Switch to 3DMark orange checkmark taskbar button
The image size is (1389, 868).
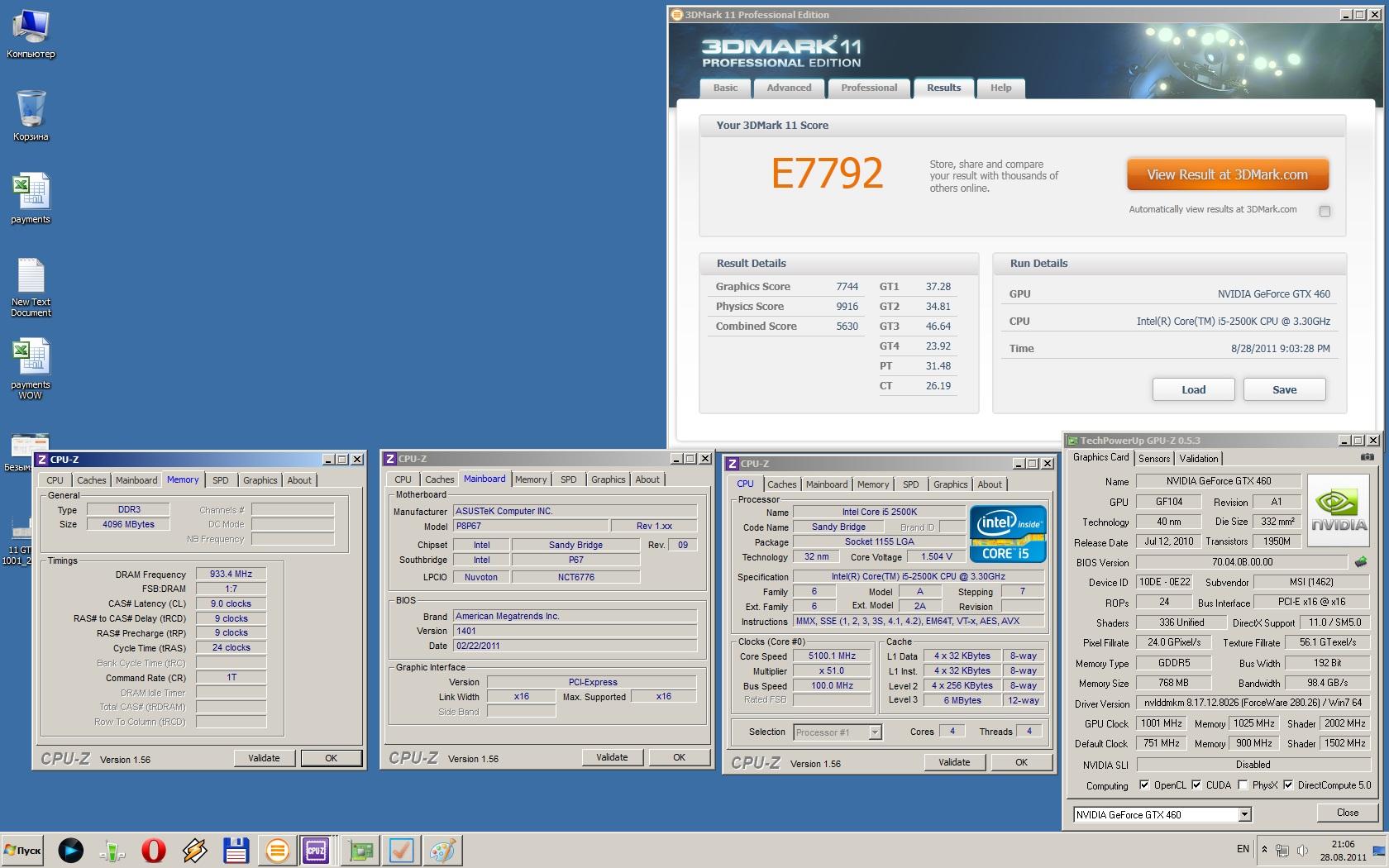coord(402,850)
